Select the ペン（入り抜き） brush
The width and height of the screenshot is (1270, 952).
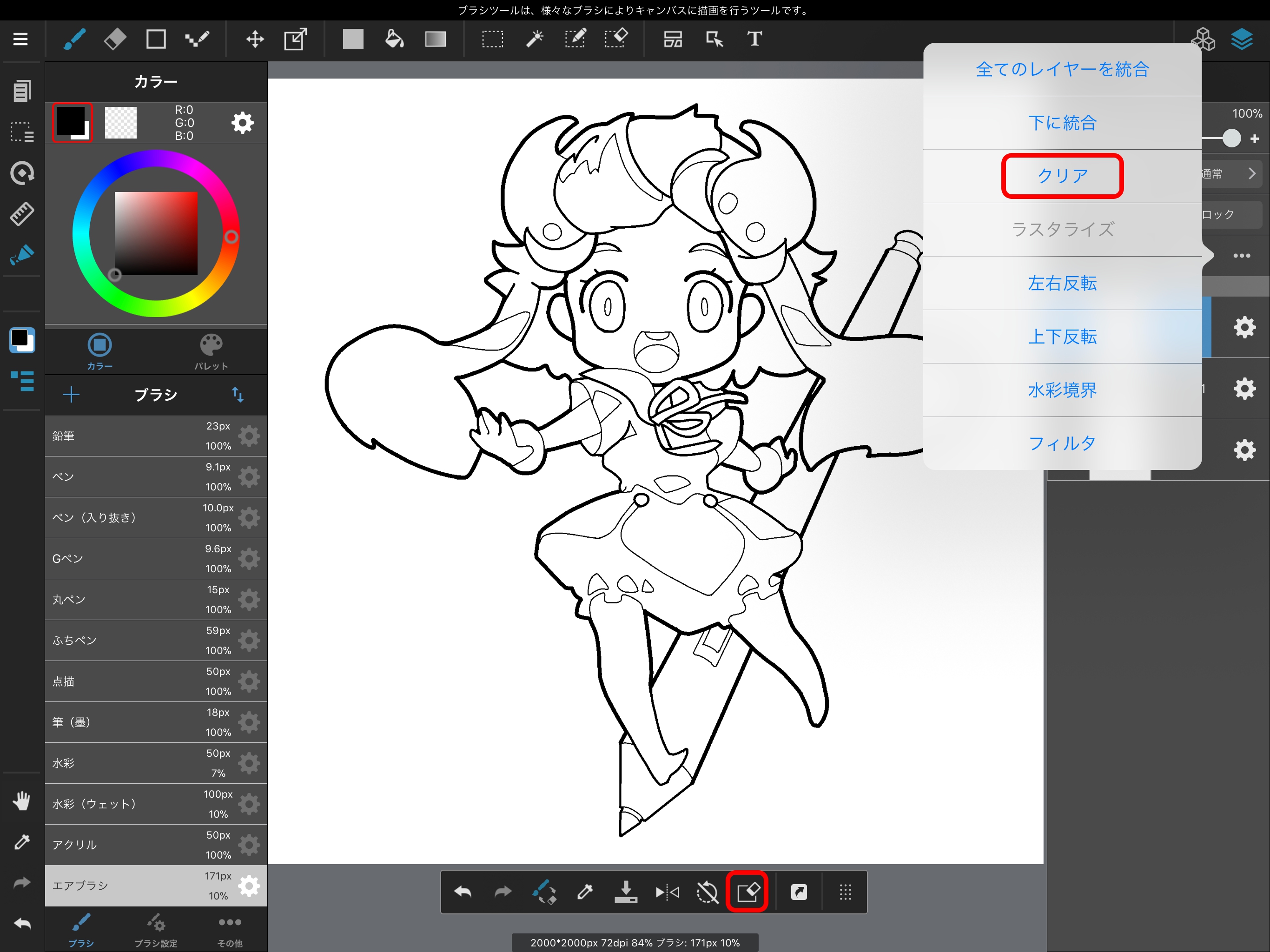click(156, 518)
